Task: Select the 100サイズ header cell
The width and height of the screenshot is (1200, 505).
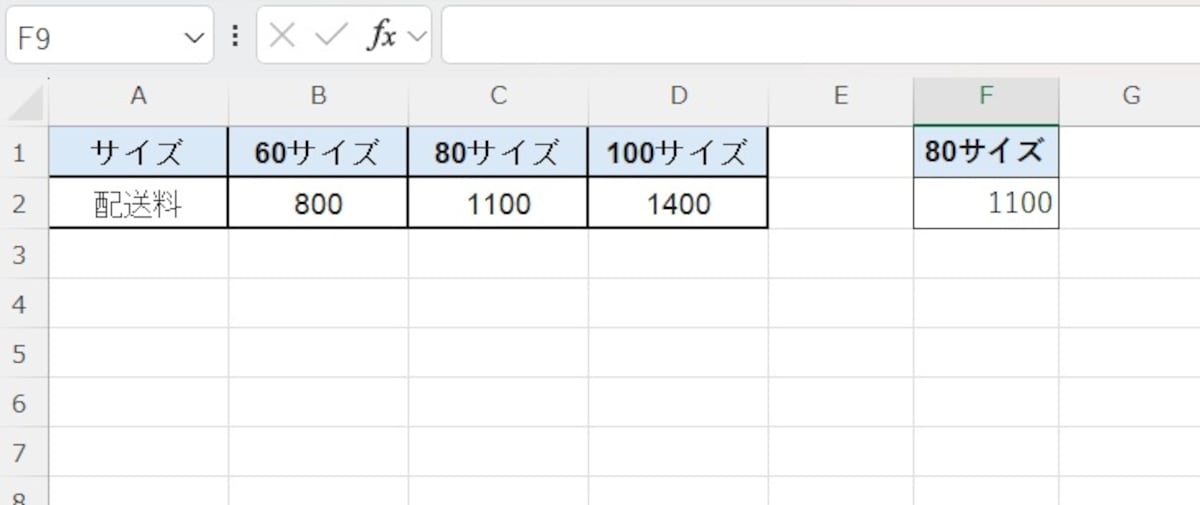Action: click(x=678, y=153)
